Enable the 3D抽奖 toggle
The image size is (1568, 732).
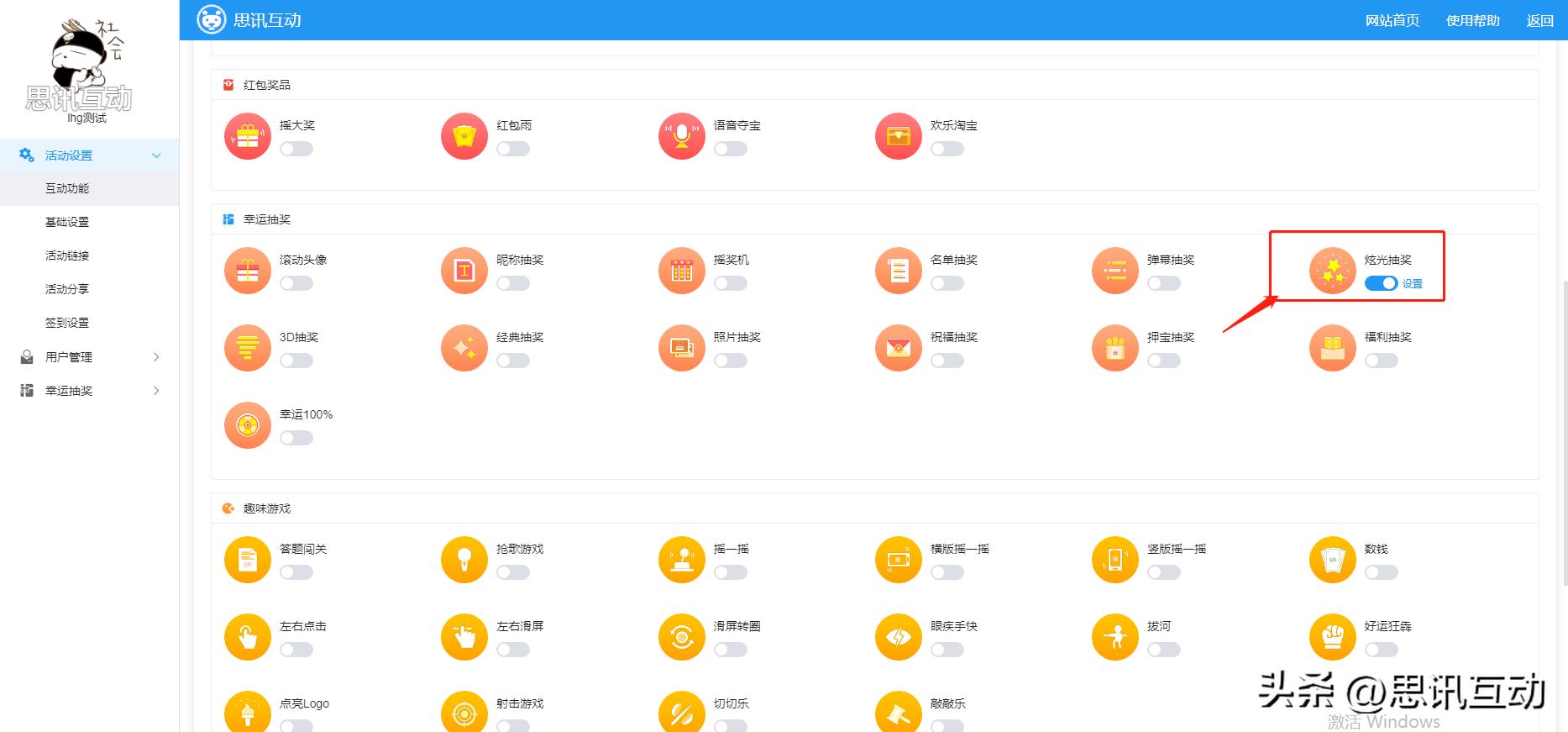click(296, 361)
